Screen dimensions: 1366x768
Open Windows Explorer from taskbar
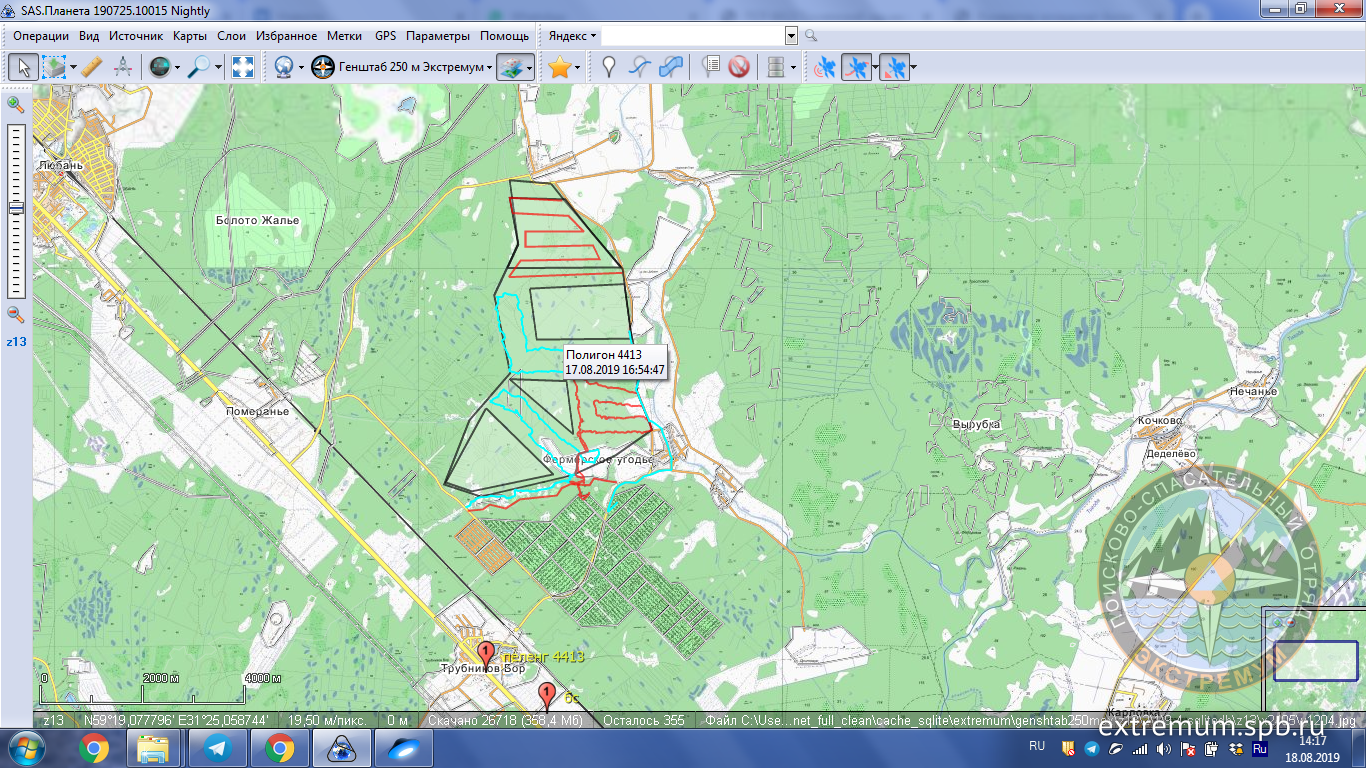coord(155,748)
